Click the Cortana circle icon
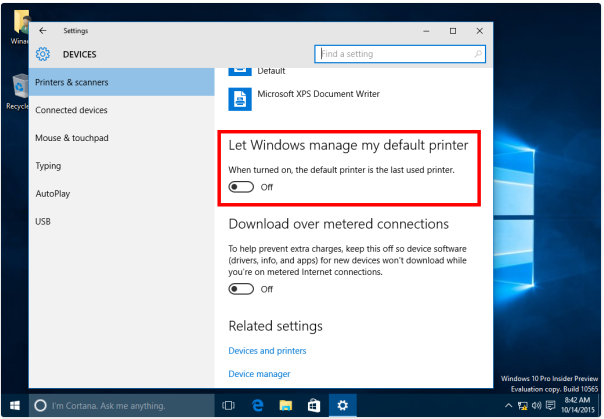Viewport: 604px width, 419px height. [40, 406]
